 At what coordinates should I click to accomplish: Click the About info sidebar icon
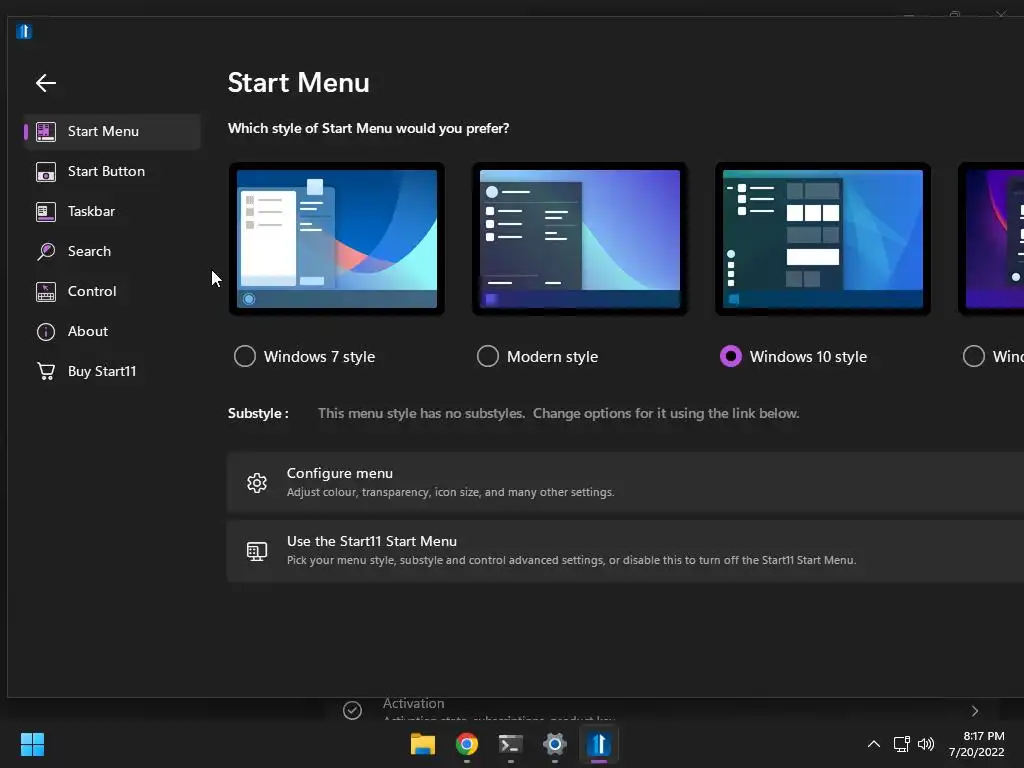pos(46,332)
